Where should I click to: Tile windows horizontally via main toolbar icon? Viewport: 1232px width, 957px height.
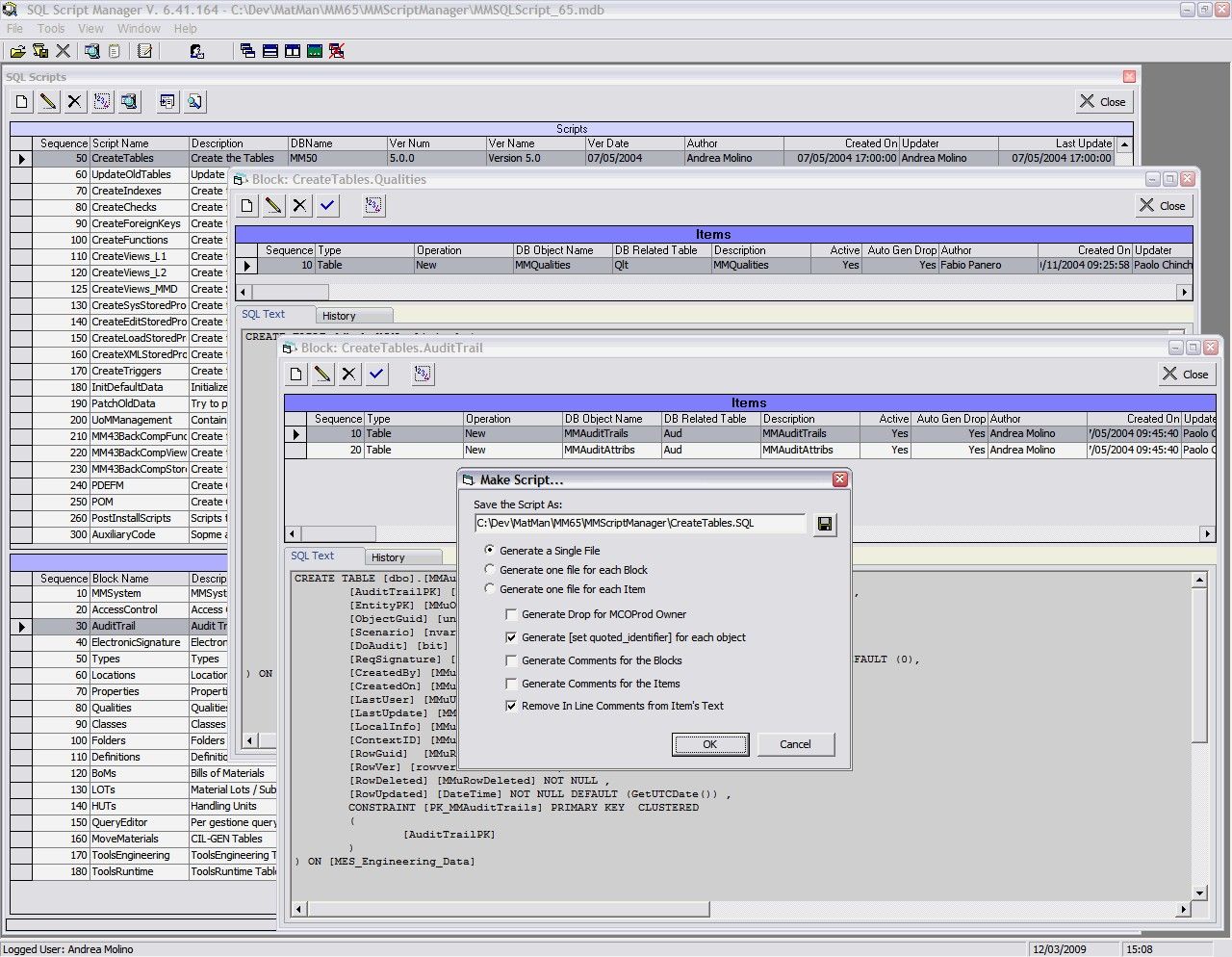pyautogui.click(x=270, y=51)
